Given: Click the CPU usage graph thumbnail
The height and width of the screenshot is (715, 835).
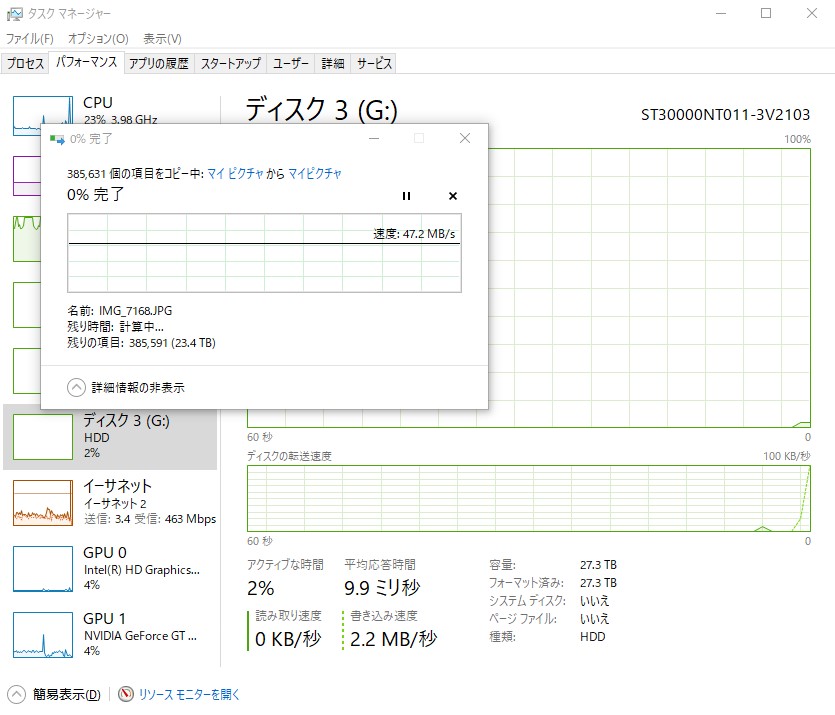Looking at the screenshot, I should 43,110.
